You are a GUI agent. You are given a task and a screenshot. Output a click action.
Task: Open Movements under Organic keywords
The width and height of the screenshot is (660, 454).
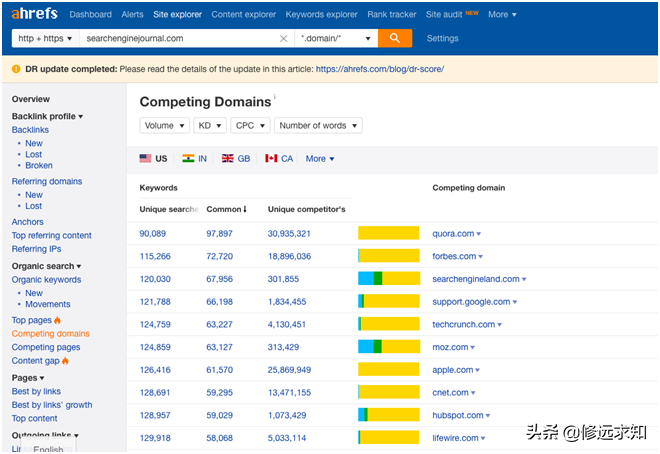coord(48,304)
